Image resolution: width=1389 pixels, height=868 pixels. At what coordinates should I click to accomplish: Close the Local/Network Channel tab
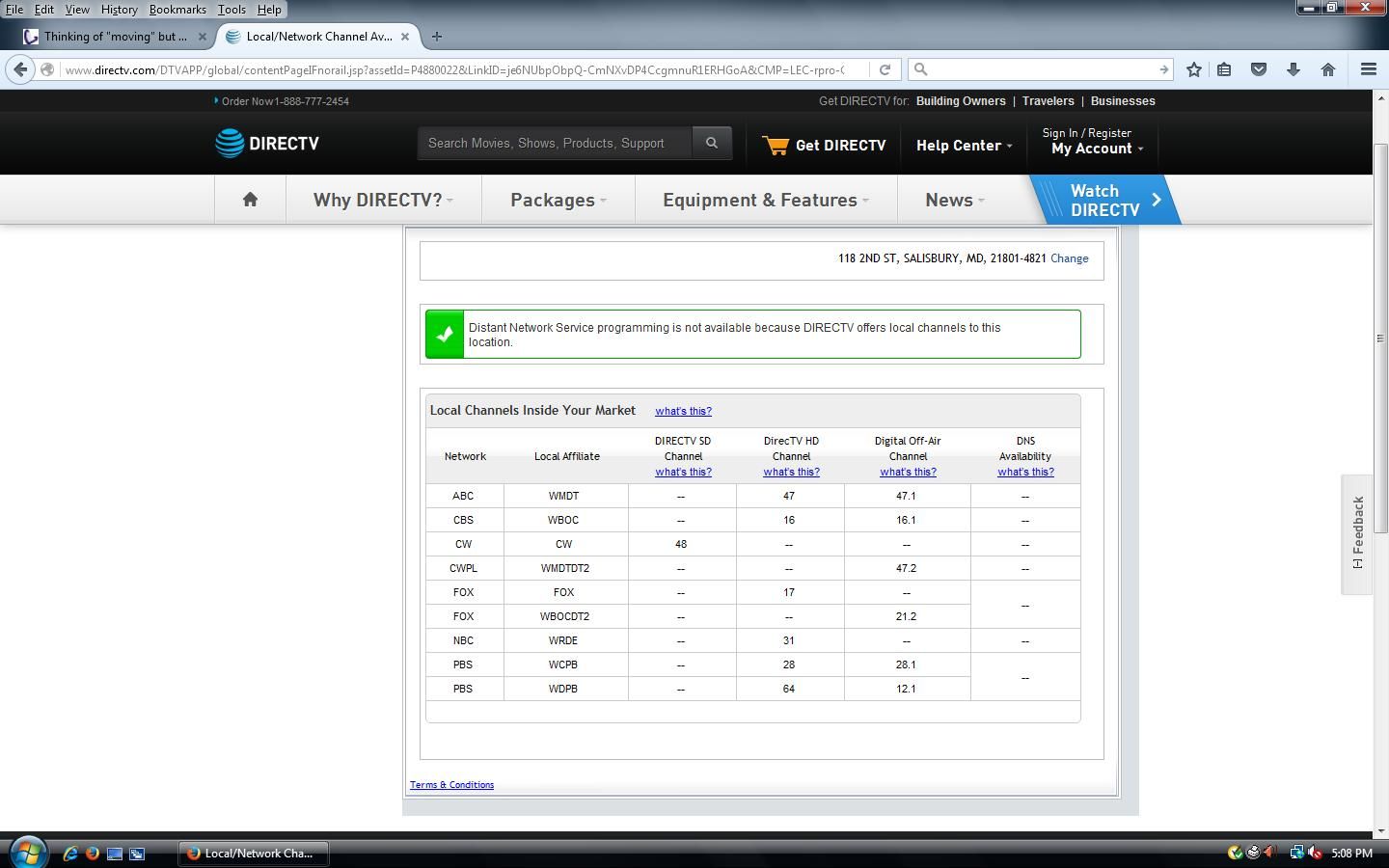tap(405, 37)
